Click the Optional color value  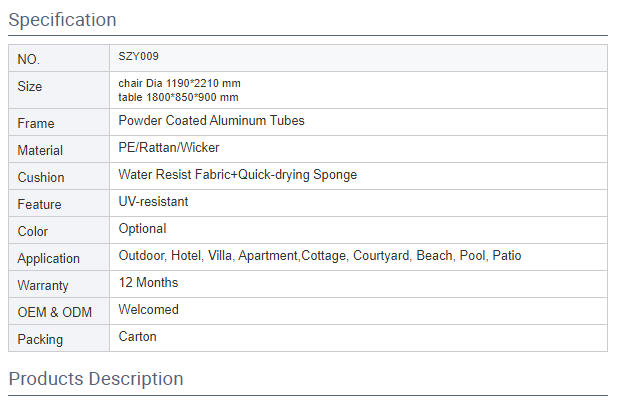[x=142, y=229]
